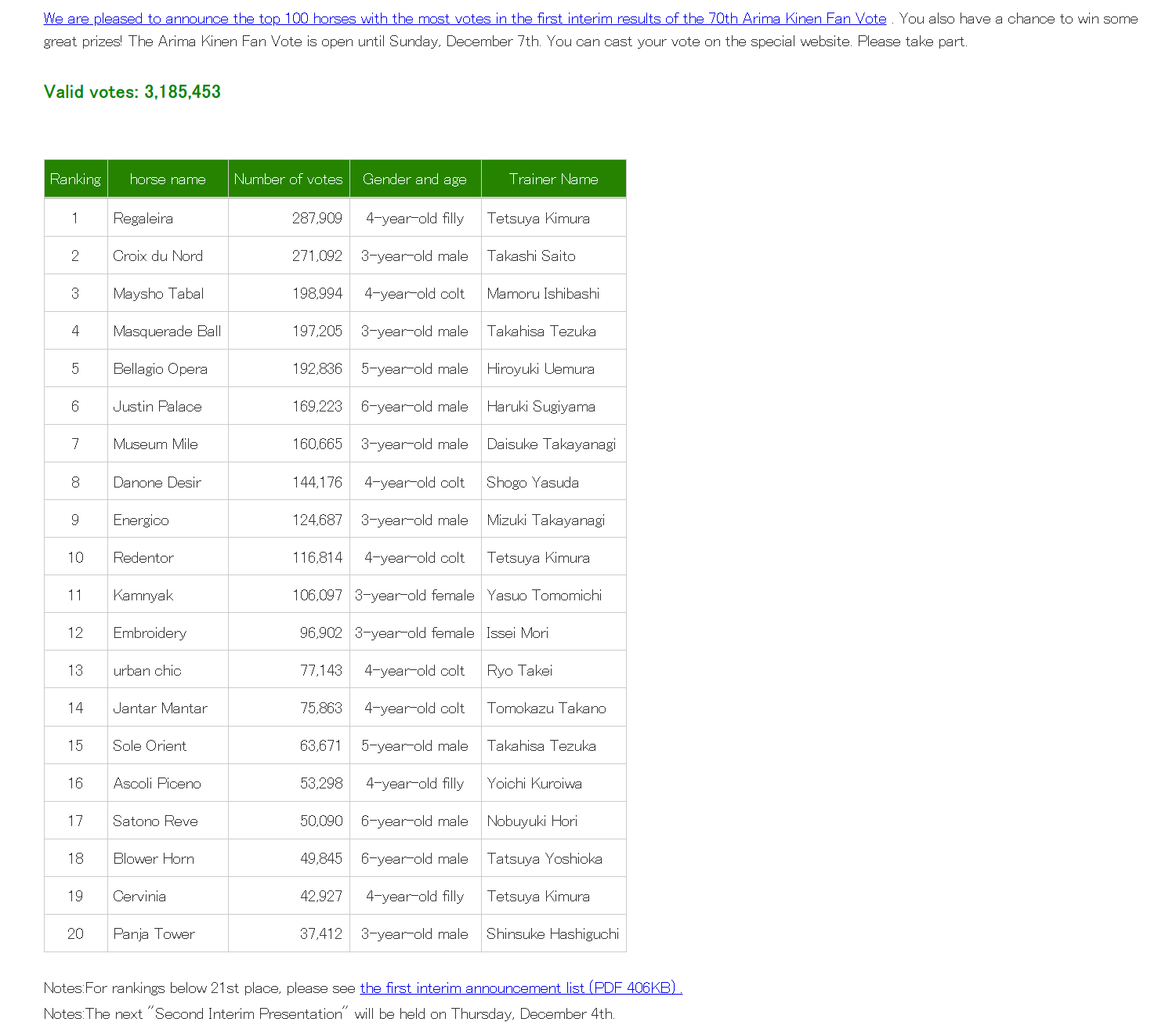Select horse name Sole Orient

click(x=150, y=745)
